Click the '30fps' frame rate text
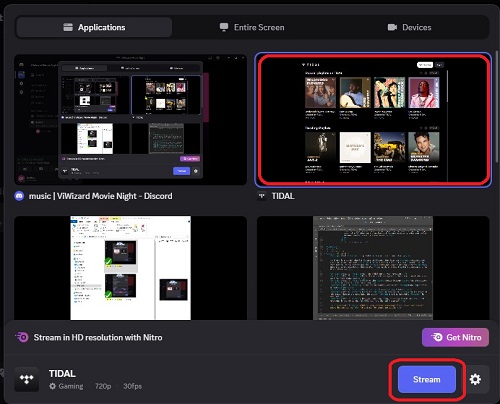Screen dimensions: 500x404 click(x=132, y=386)
